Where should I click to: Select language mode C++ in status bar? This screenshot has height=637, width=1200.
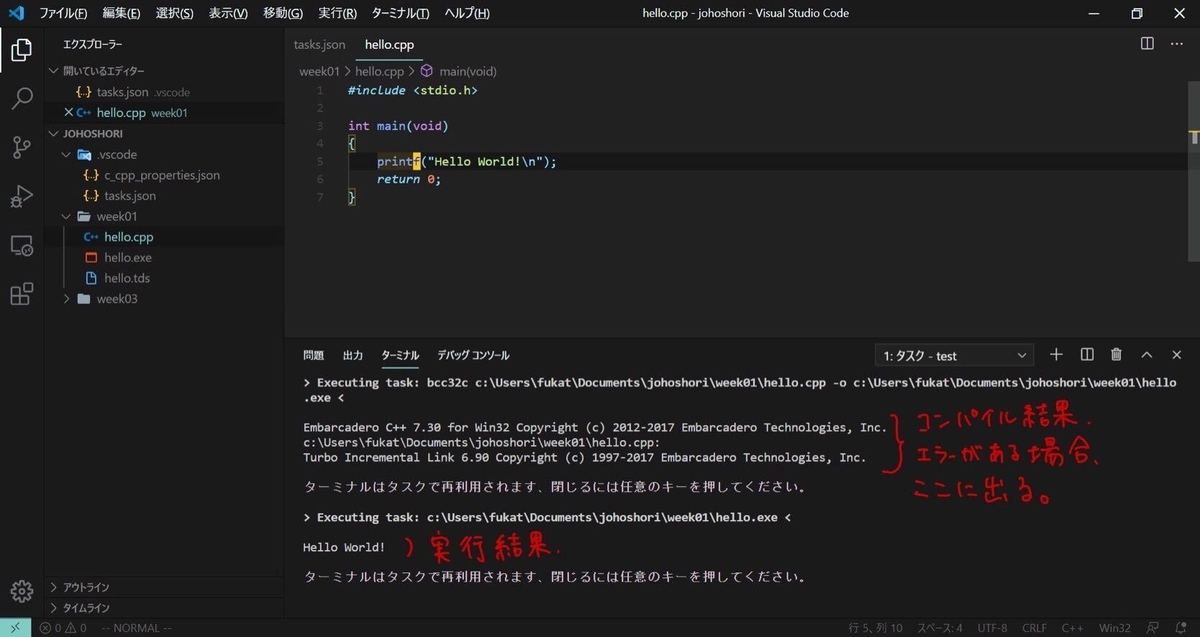1072,628
